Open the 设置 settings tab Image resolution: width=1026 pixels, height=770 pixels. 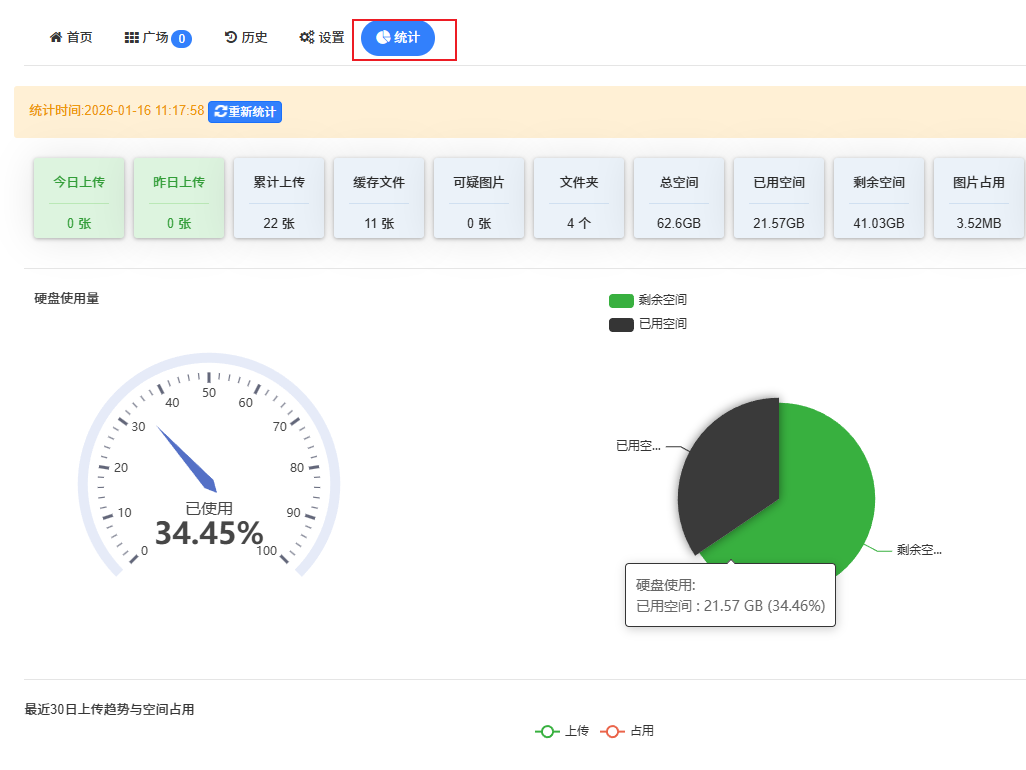tap(321, 37)
